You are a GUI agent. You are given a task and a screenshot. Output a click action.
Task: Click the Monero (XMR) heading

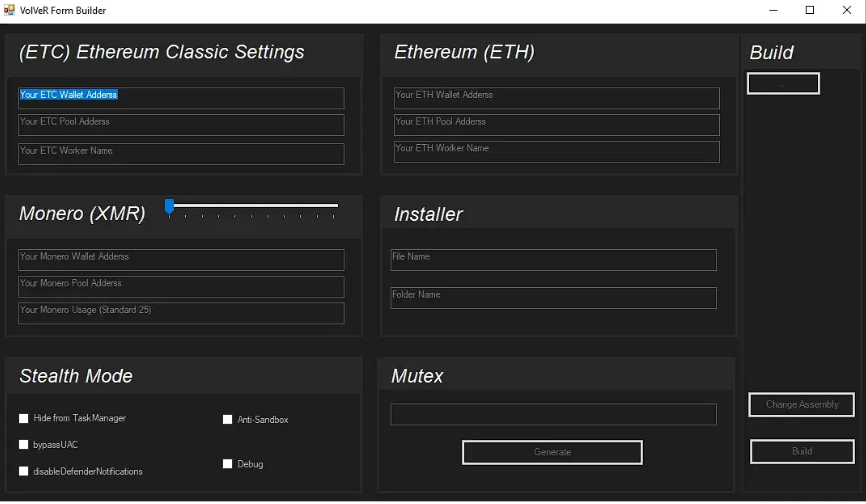[82, 214]
